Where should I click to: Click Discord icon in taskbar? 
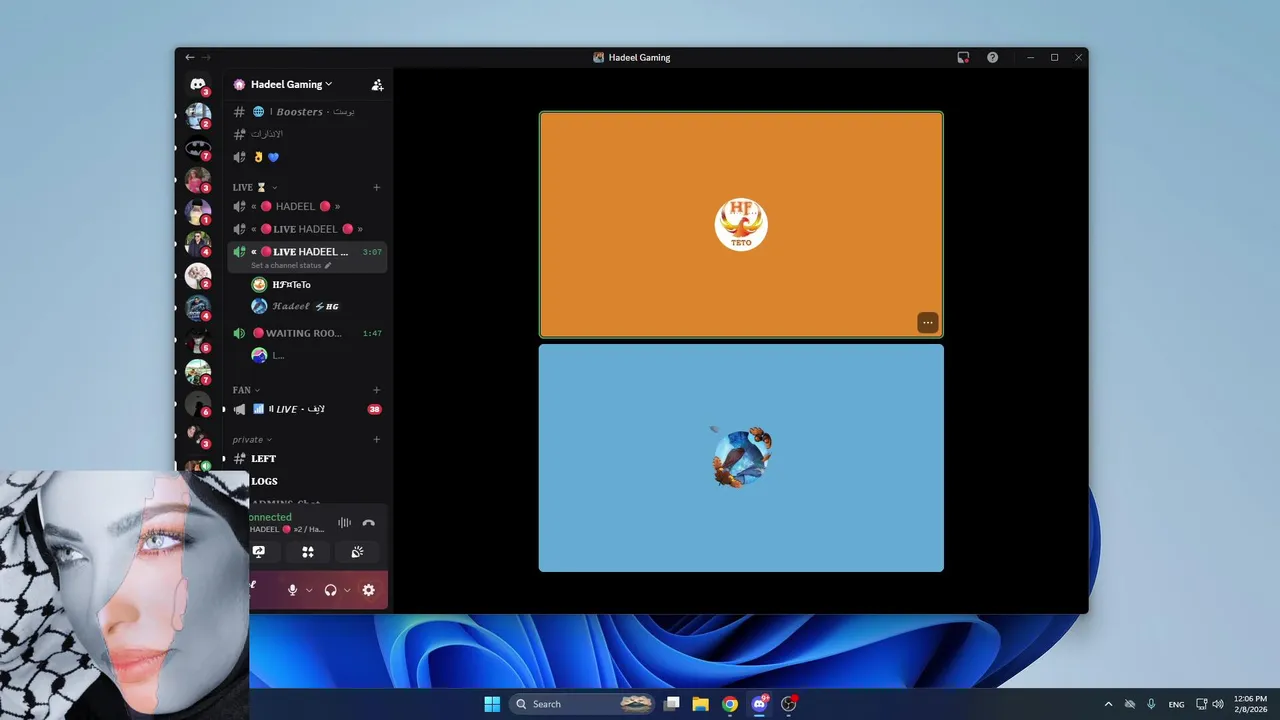pos(759,704)
